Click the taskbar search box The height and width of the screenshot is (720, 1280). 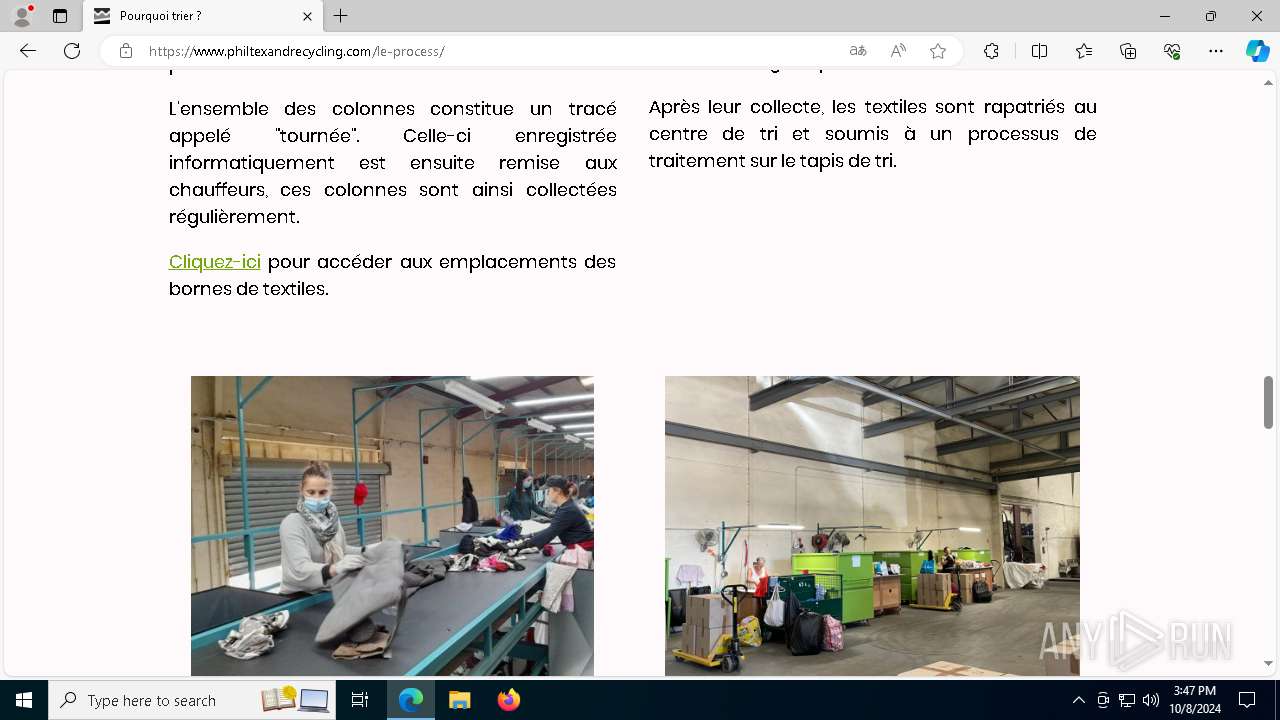193,700
